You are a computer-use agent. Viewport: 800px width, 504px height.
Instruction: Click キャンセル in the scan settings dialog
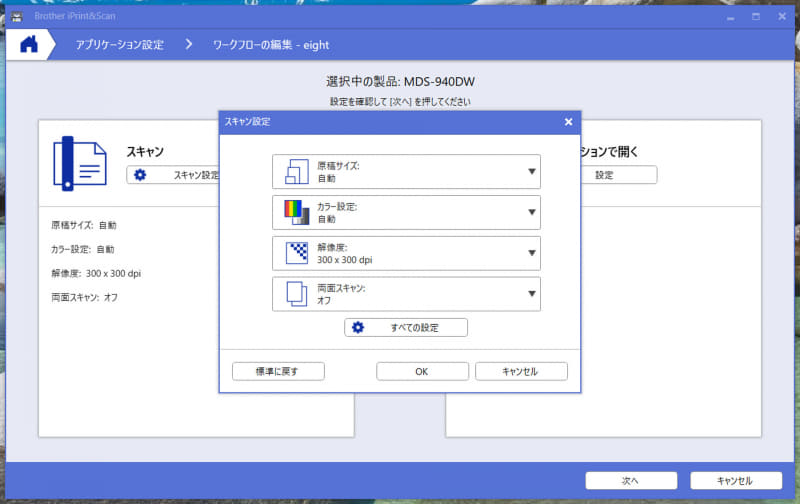pos(521,371)
